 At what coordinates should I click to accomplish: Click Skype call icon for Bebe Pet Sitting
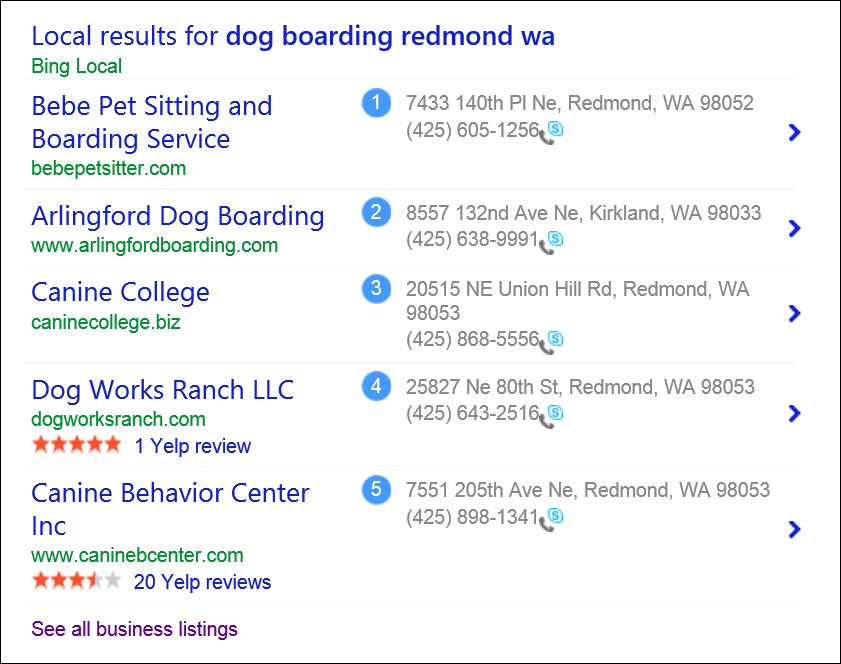coord(551,133)
